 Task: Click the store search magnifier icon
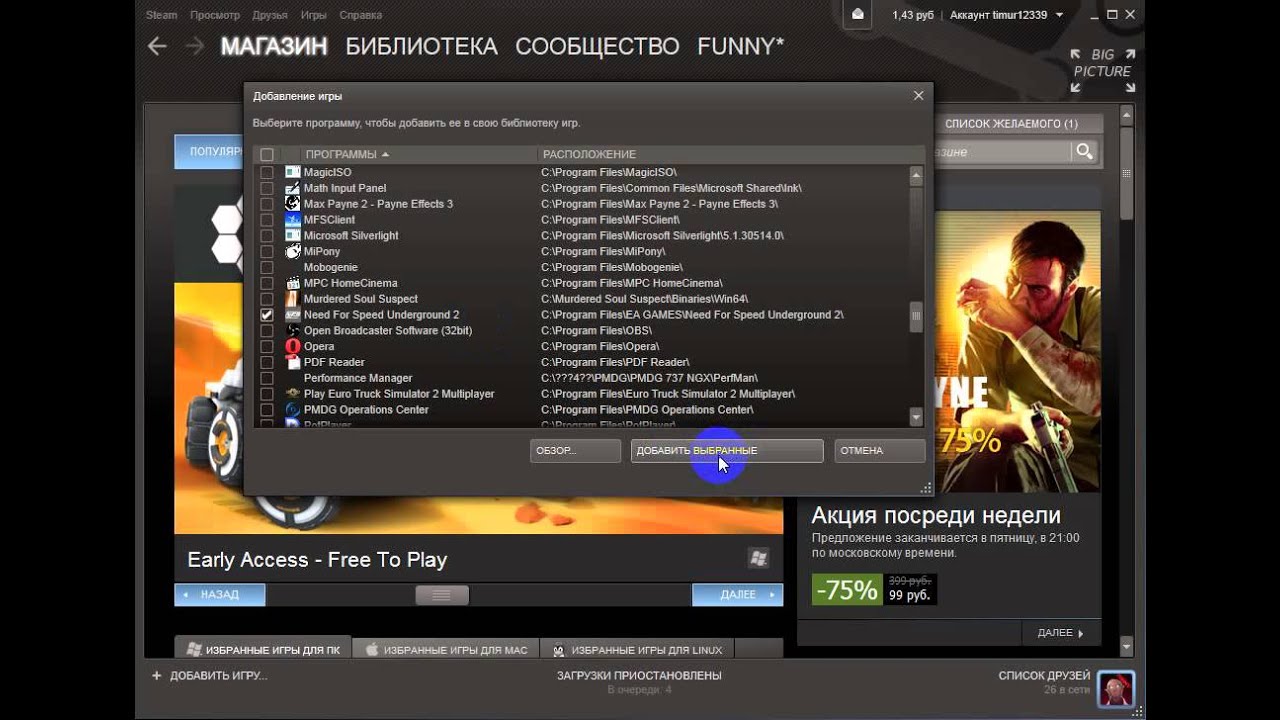[x=1084, y=152]
